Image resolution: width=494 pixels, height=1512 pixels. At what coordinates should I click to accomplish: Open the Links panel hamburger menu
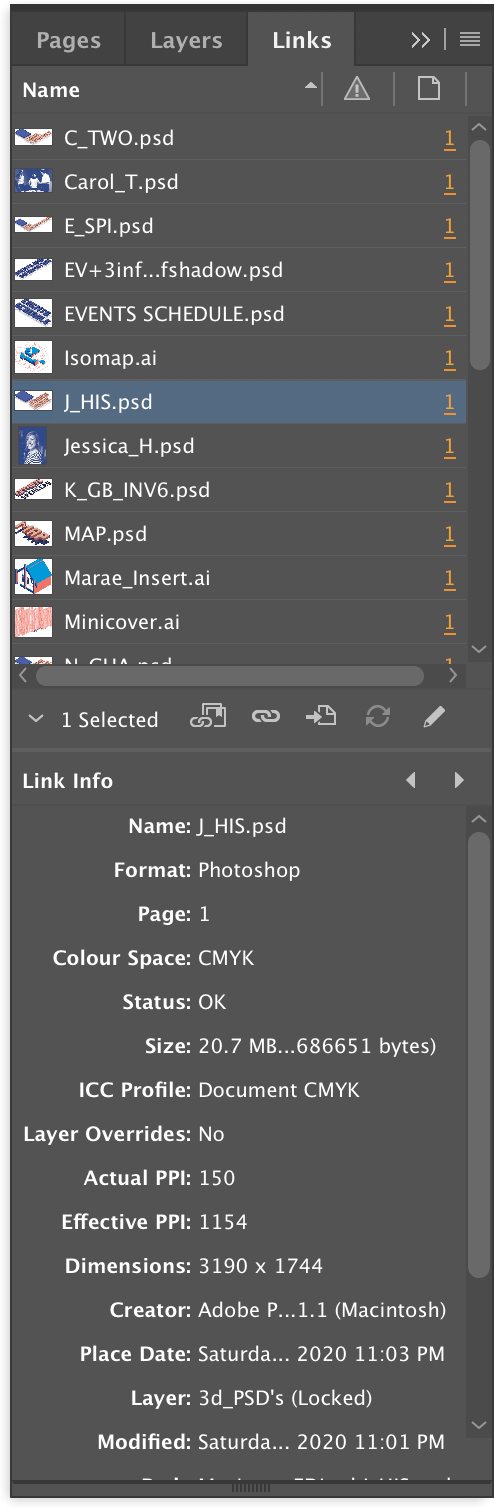pyautogui.click(x=470, y=40)
